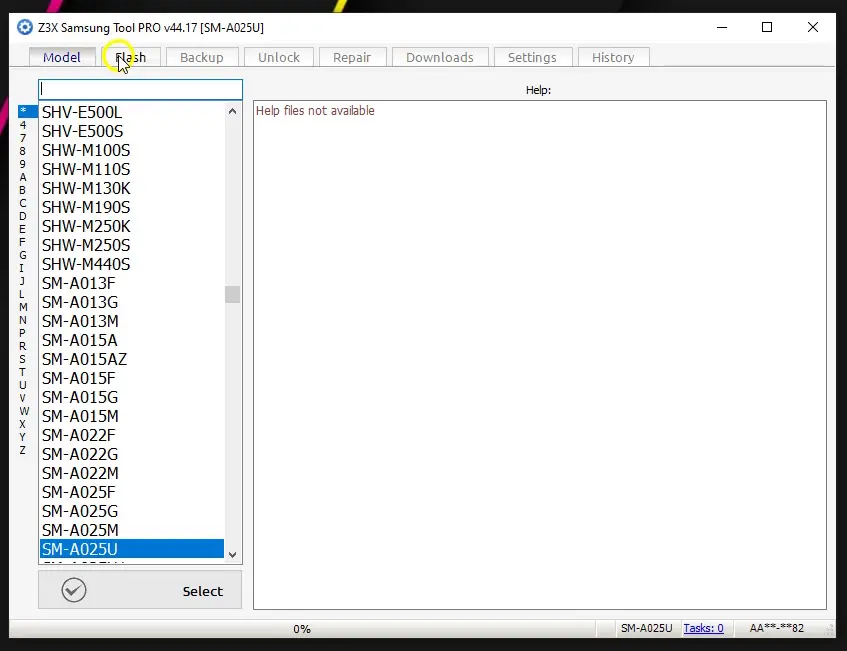Switch to the Flash tab
This screenshot has width=847, height=651.
[x=130, y=57]
